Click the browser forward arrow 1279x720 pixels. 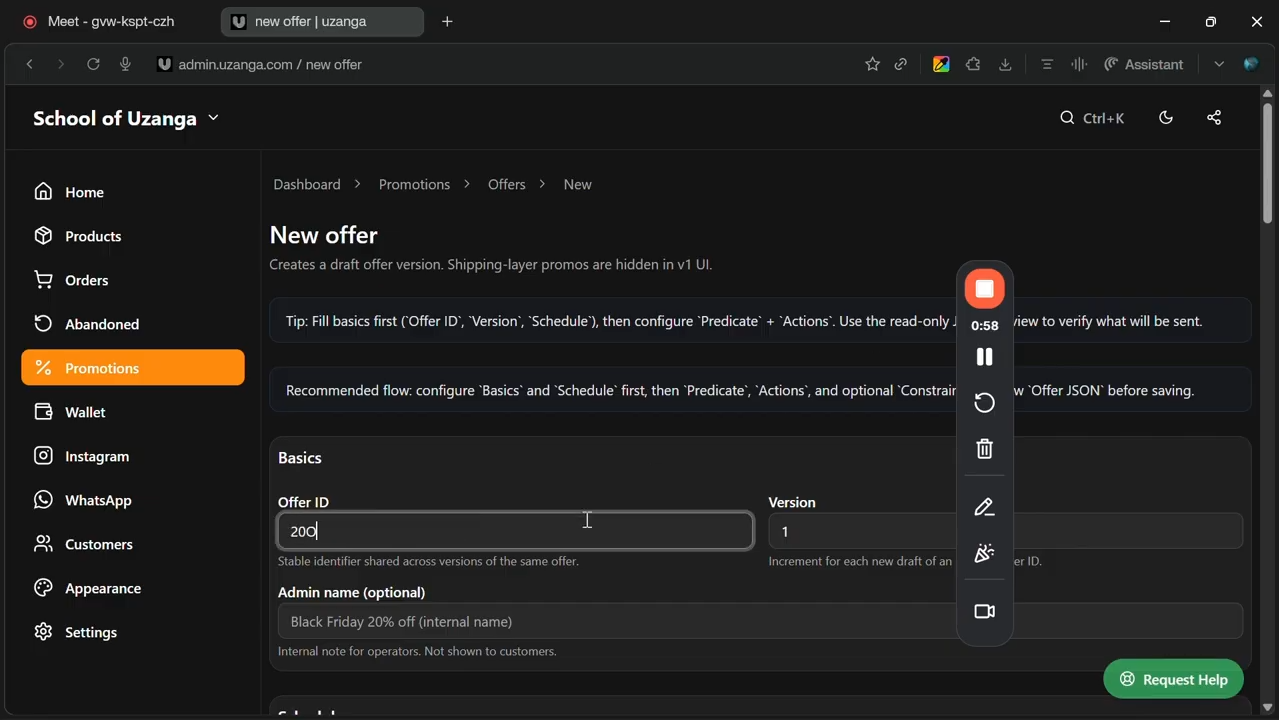pos(61,64)
